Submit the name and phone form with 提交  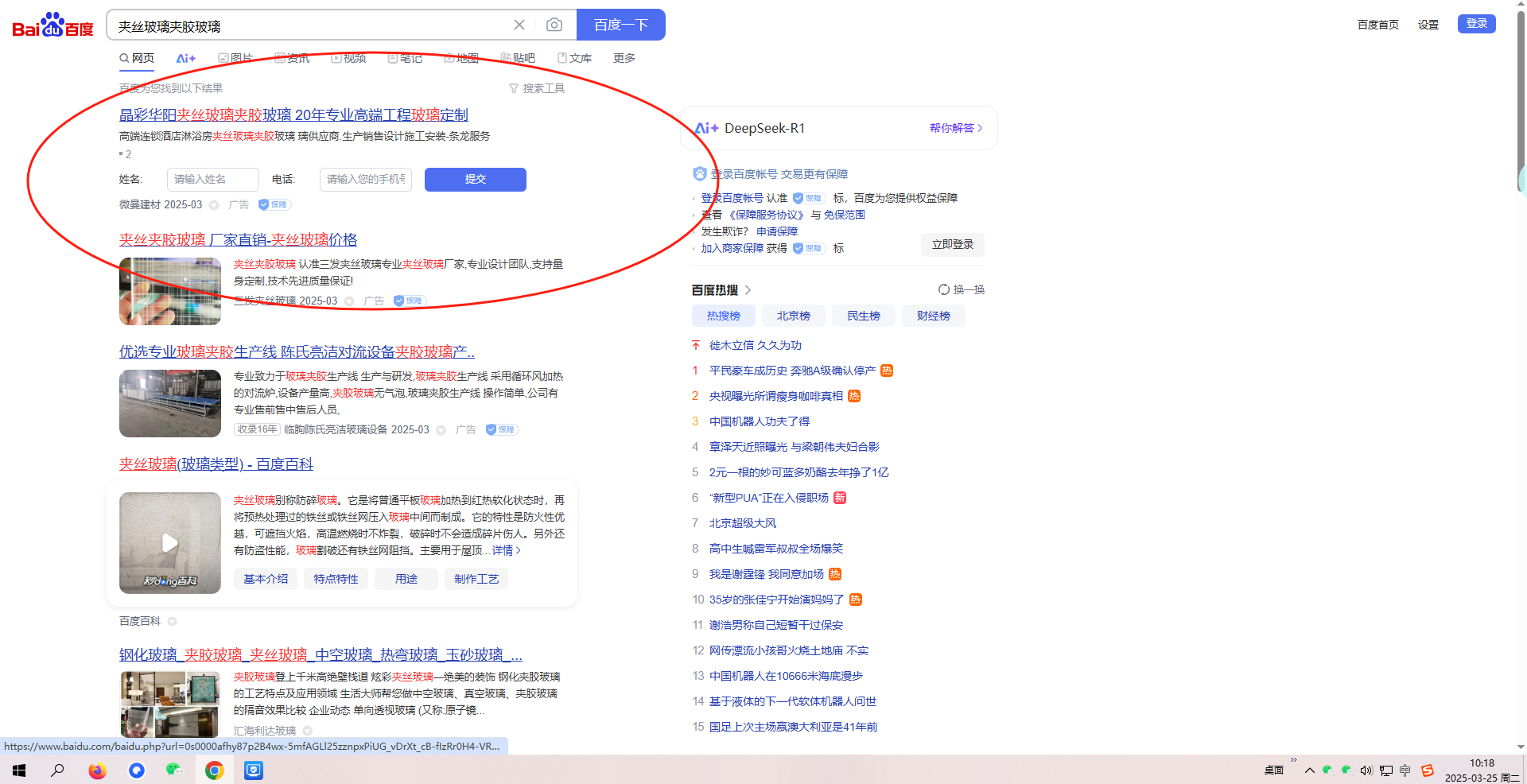[476, 180]
